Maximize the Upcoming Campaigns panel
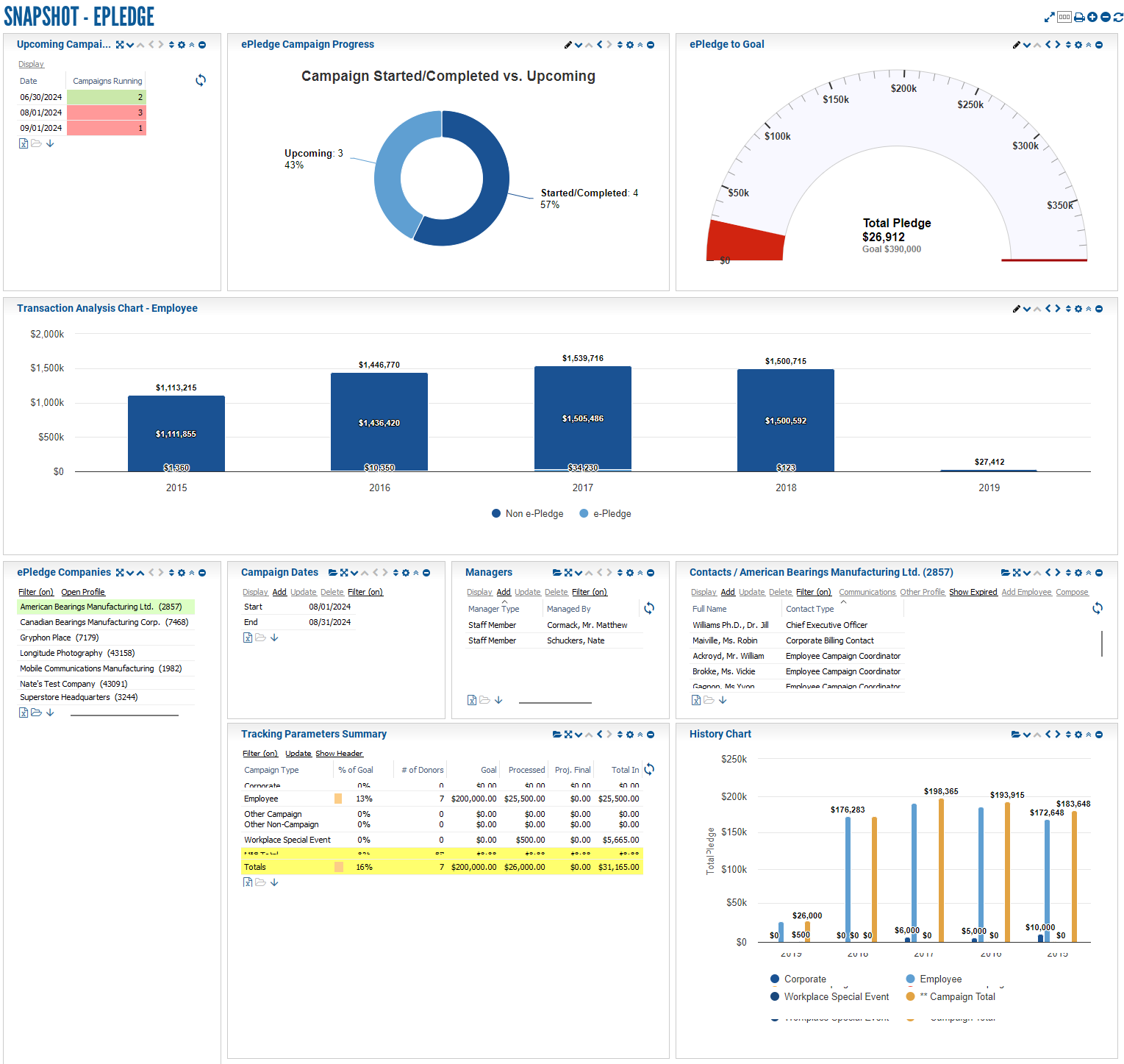1124x1064 pixels. (120, 45)
